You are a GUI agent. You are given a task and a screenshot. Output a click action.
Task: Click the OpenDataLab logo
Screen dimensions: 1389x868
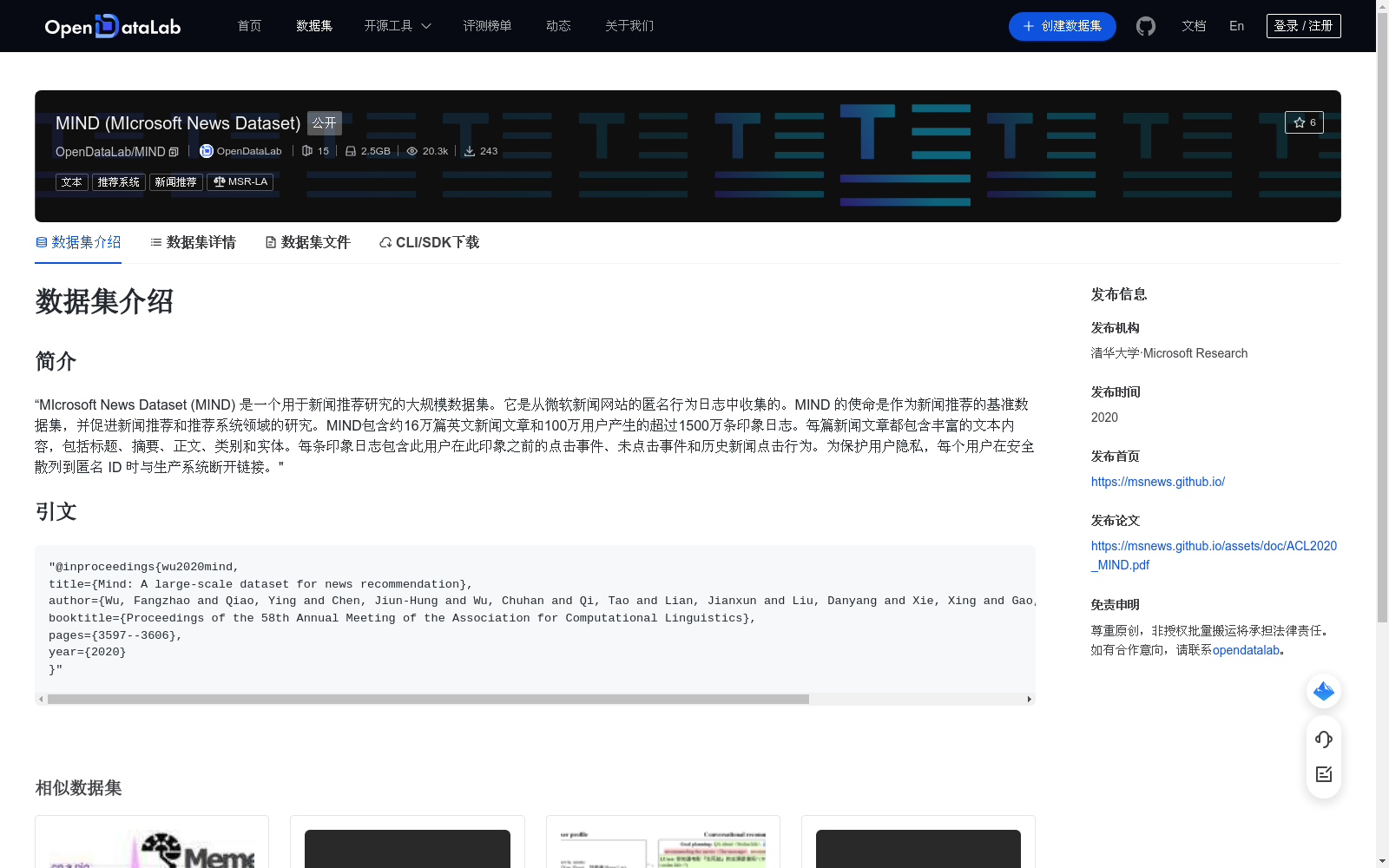[x=113, y=26]
